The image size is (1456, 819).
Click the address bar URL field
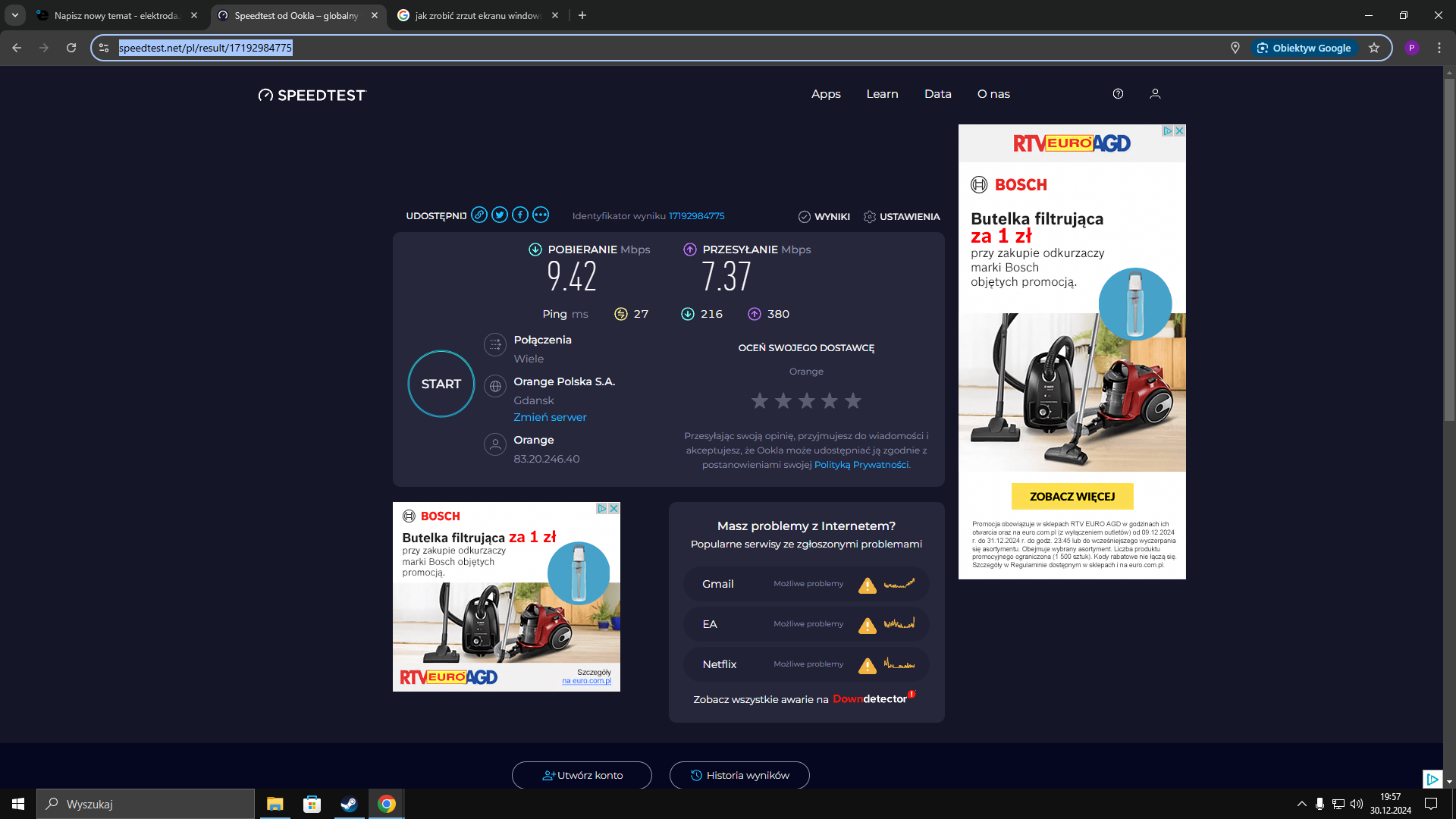(667, 48)
